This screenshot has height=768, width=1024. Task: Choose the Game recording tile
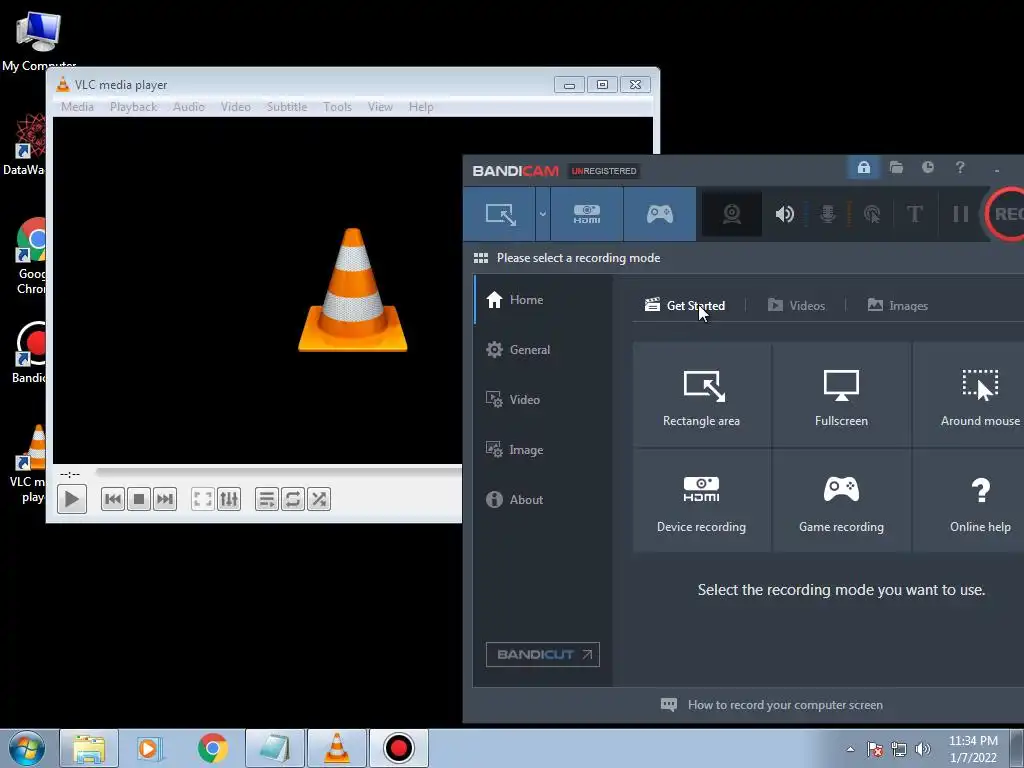(841, 501)
